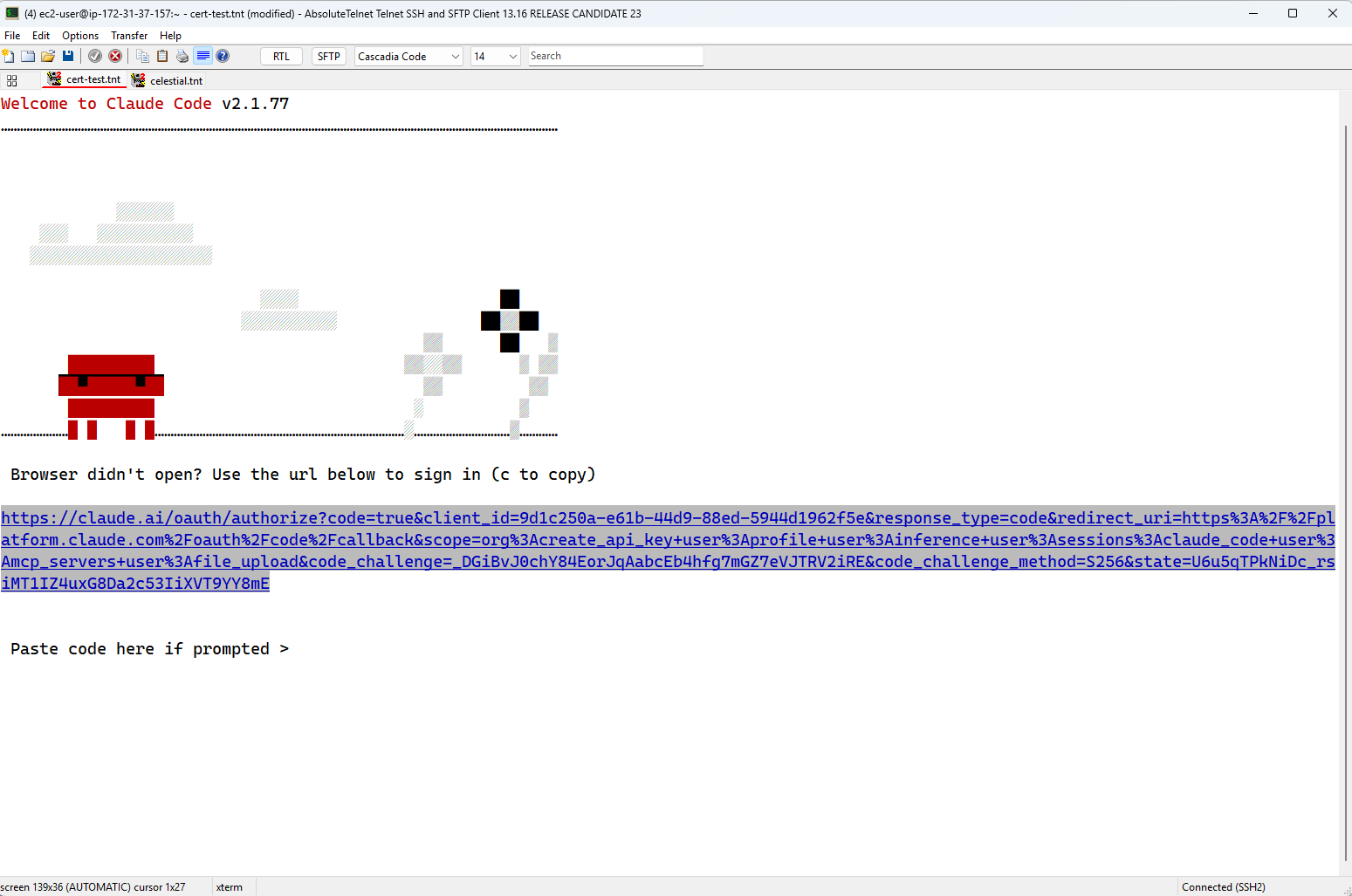The height and width of the screenshot is (896, 1352).
Task: Click the red disconnect icon
Action: coord(115,56)
